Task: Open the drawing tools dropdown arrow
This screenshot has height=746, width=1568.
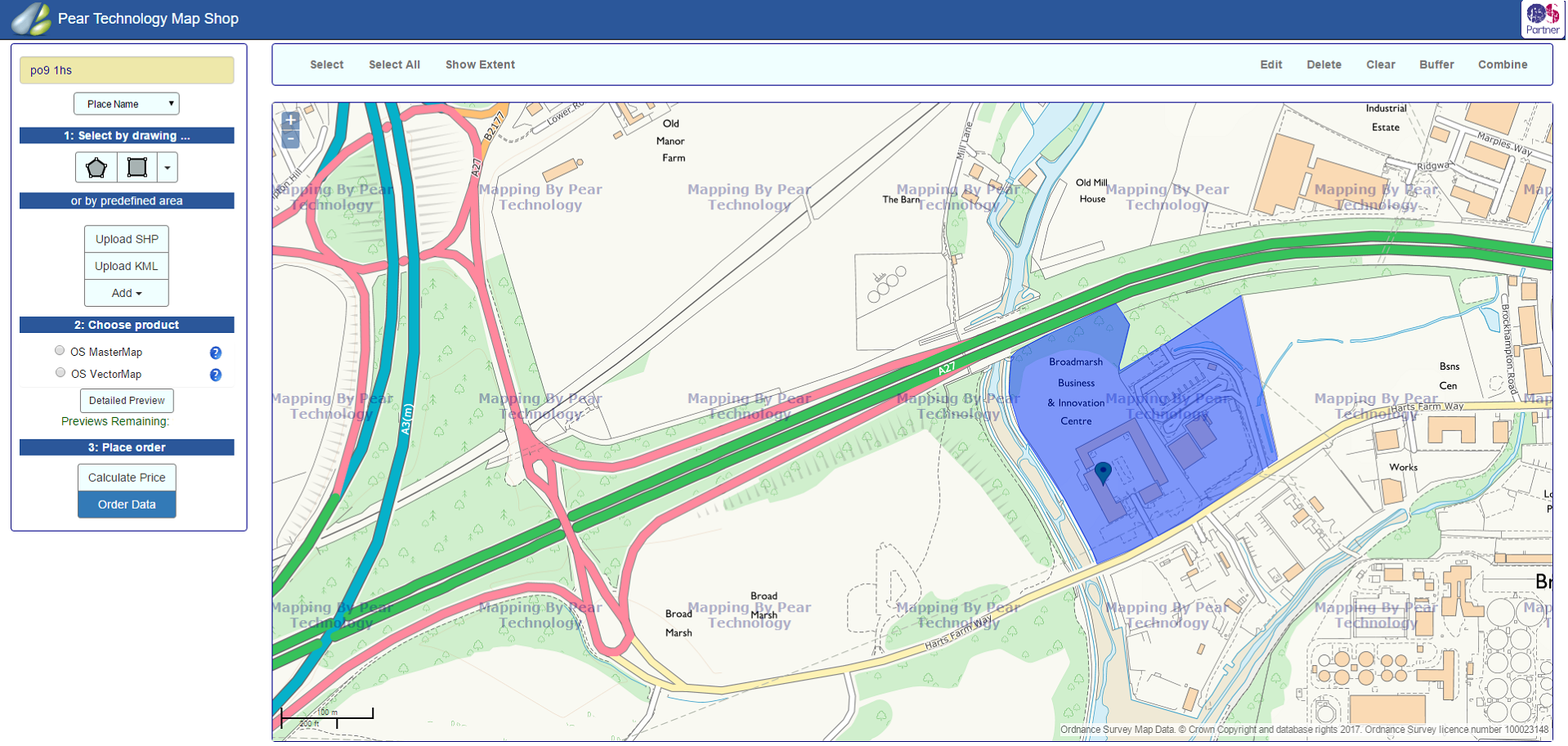Action: point(168,168)
